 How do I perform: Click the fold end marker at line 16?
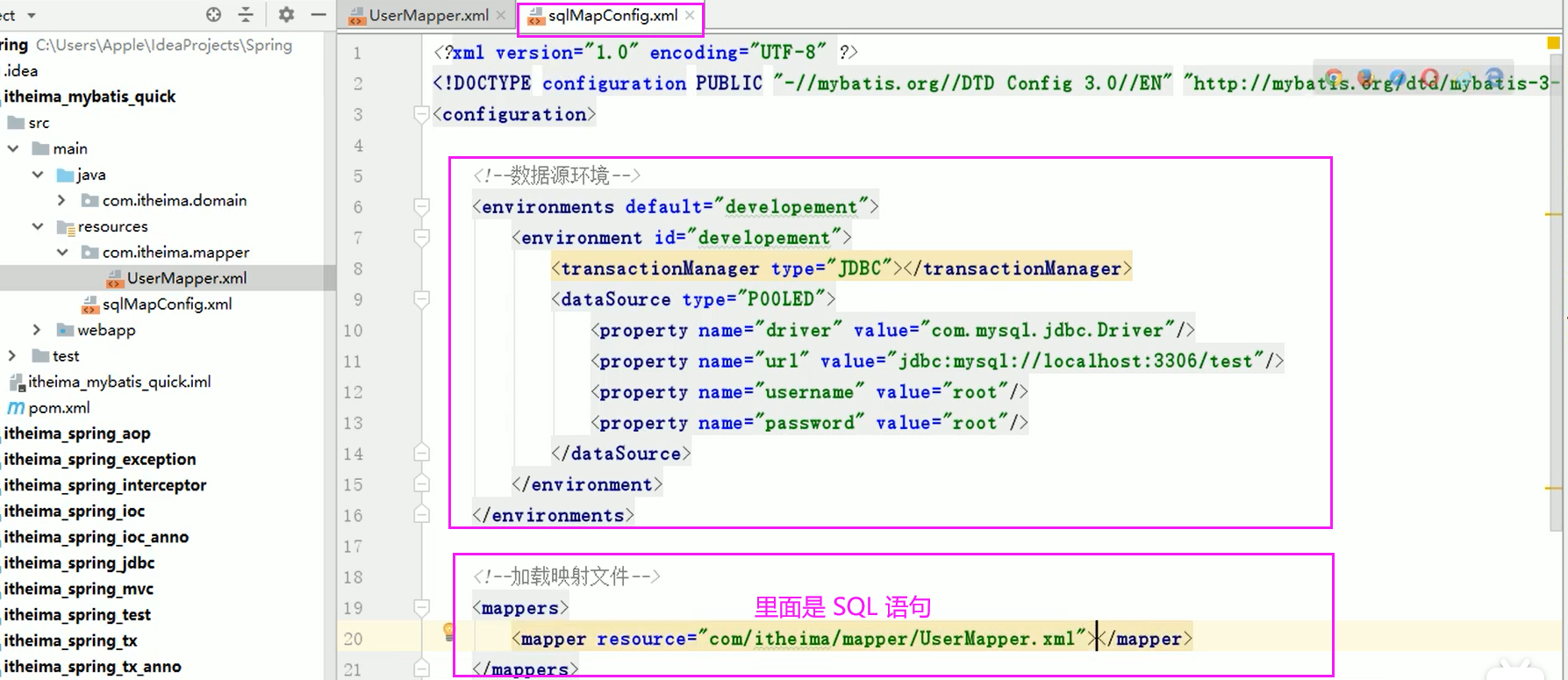[421, 514]
